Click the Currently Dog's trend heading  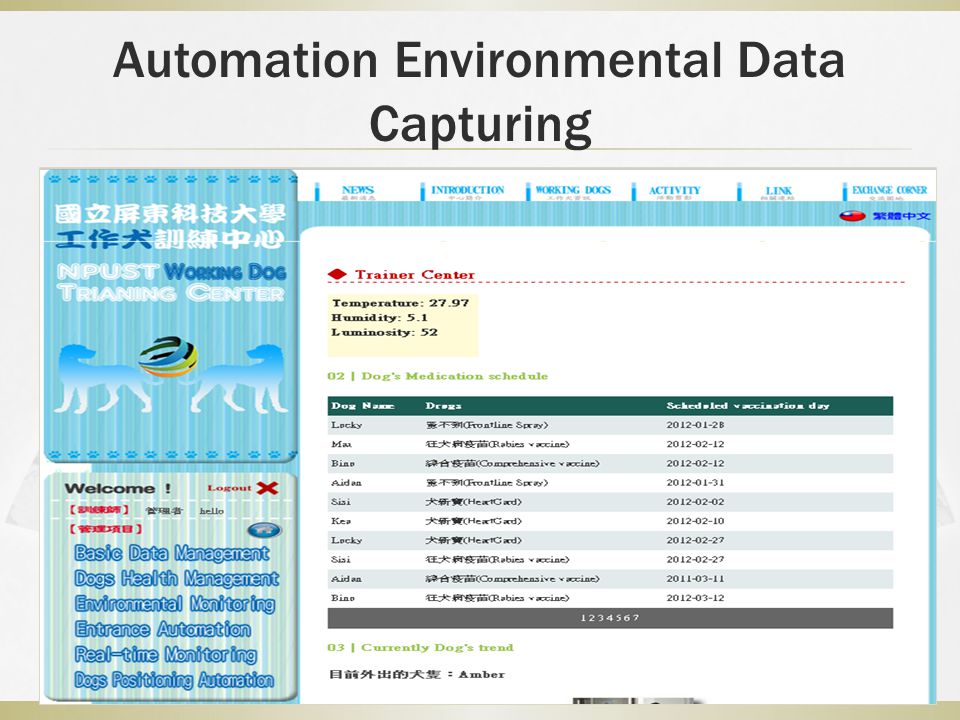pos(437,648)
